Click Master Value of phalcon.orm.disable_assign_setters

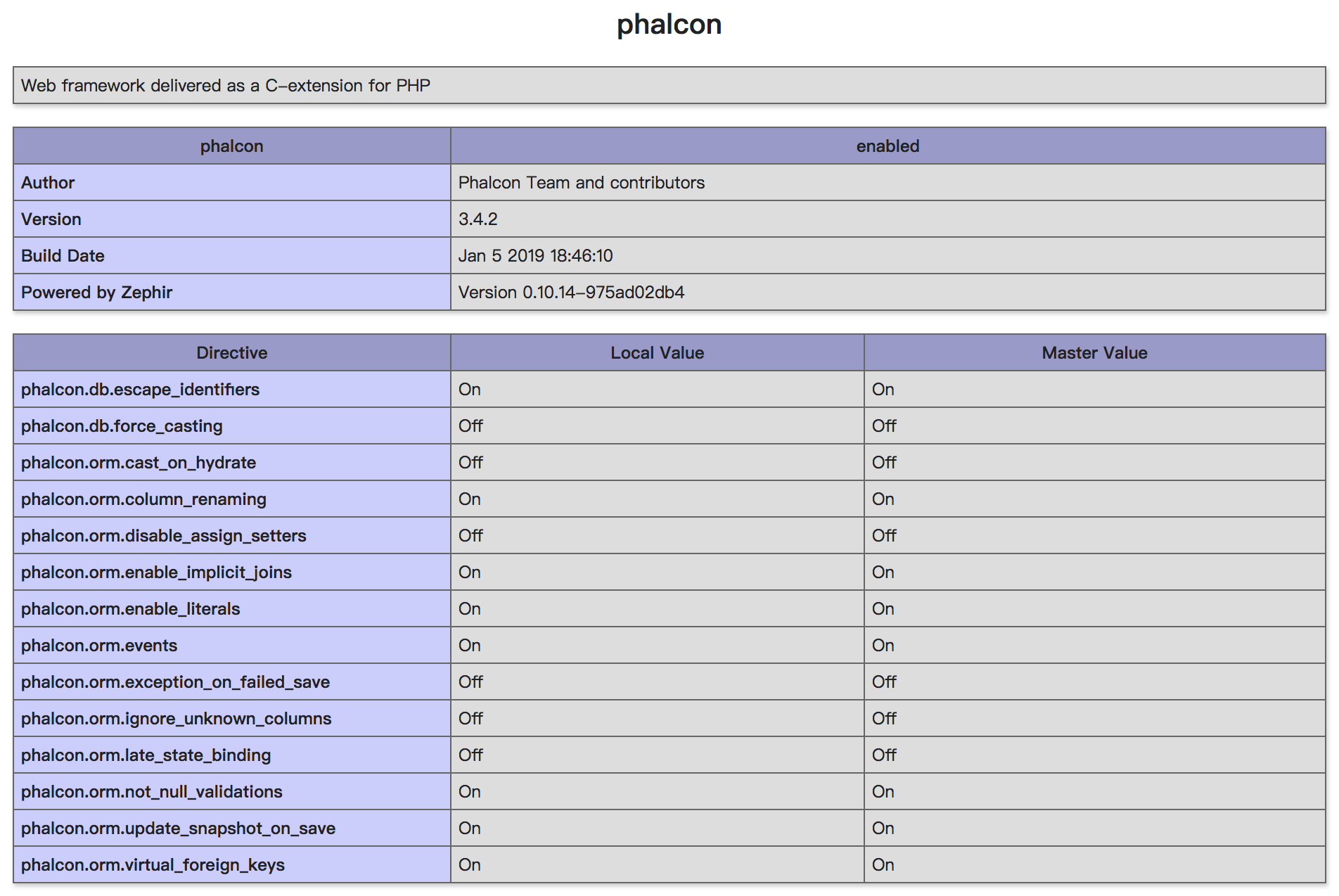click(x=884, y=536)
